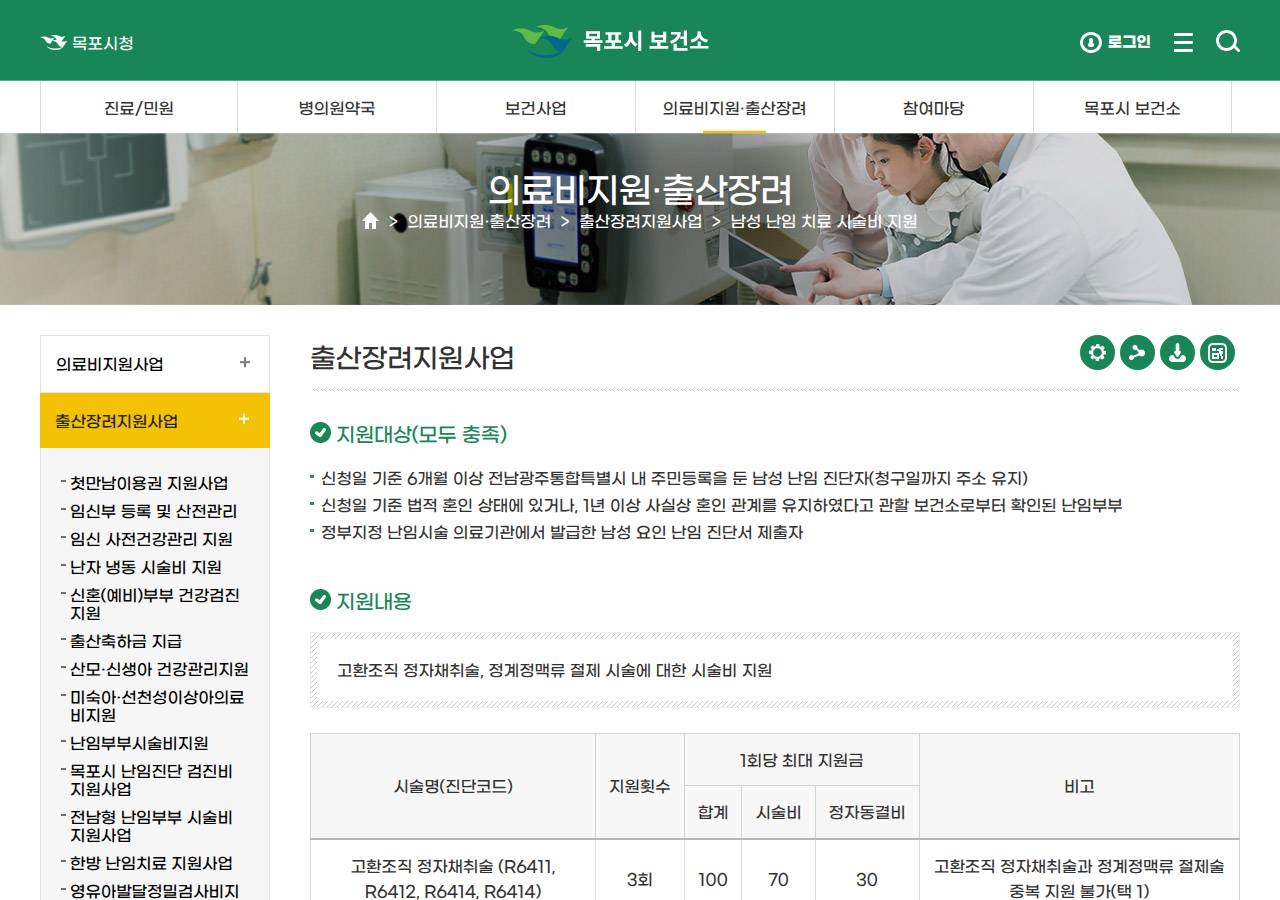Open 신혼(예비)부부 건강검진 지원 link
The image size is (1280, 900).
[155, 604]
